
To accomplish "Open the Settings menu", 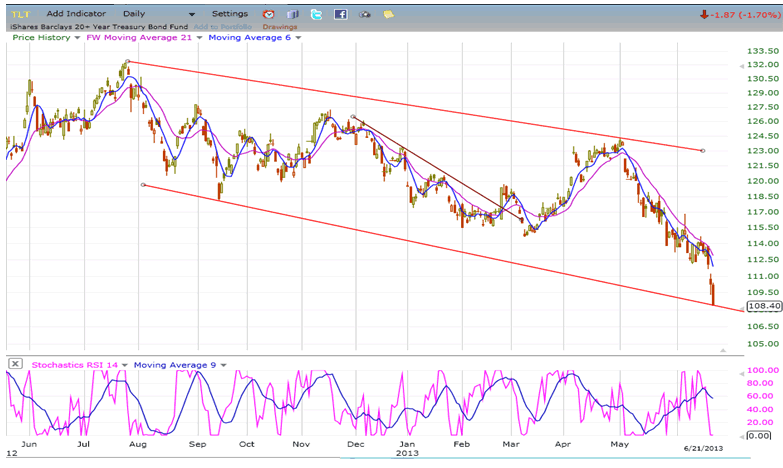I will click(x=230, y=14).
